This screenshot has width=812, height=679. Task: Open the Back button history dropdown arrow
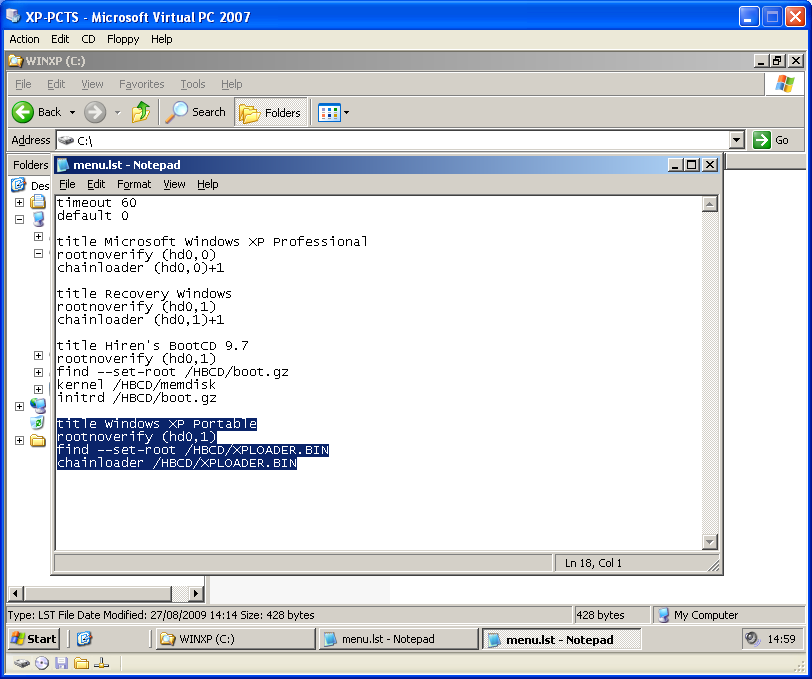(x=72, y=112)
